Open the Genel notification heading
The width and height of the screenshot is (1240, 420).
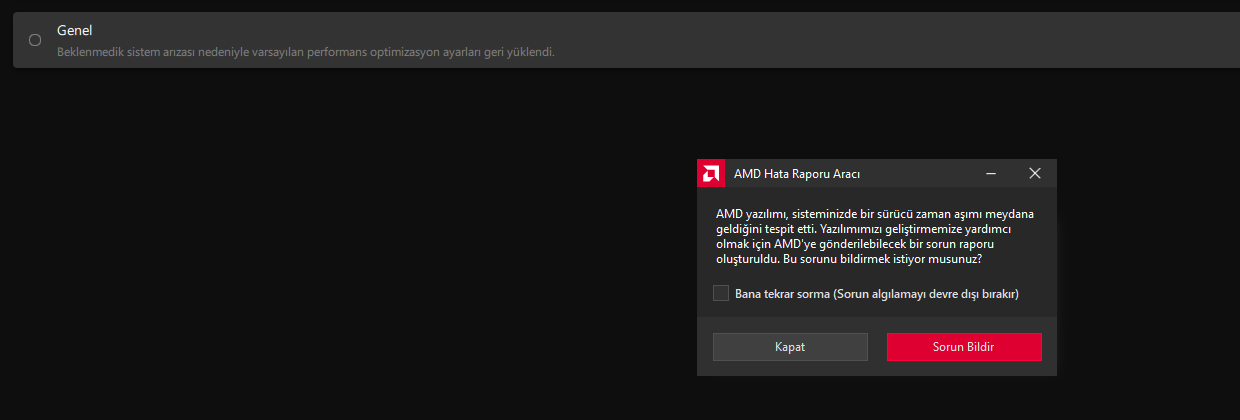tap(75, 31)
